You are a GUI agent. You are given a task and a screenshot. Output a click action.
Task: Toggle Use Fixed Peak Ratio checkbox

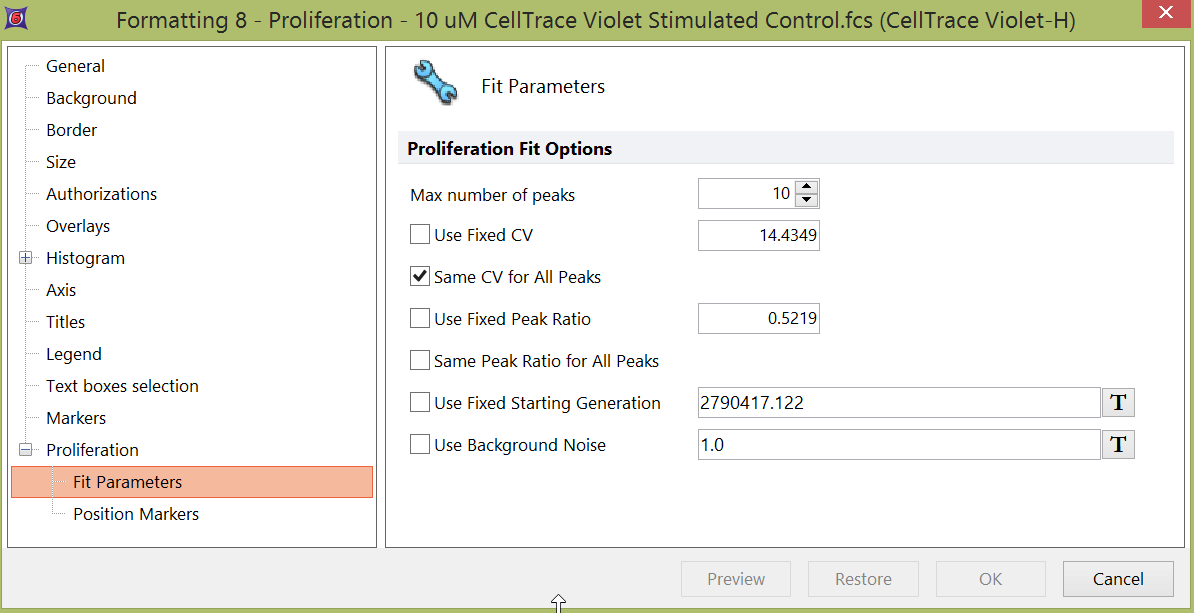coord(420,319)
